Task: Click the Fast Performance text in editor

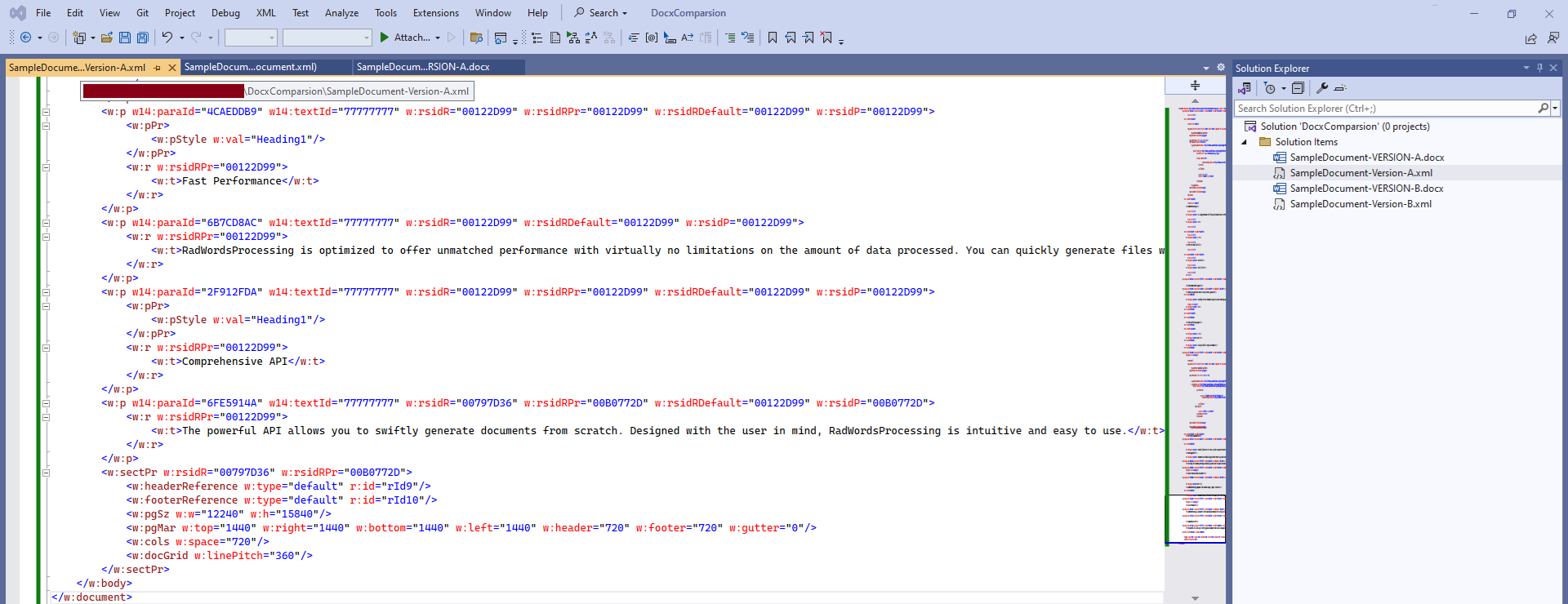Action: pos(231,181)
